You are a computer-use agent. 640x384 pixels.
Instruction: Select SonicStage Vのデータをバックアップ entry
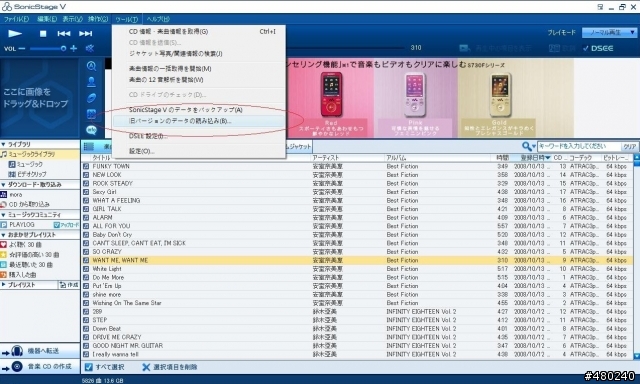point(199,110)
